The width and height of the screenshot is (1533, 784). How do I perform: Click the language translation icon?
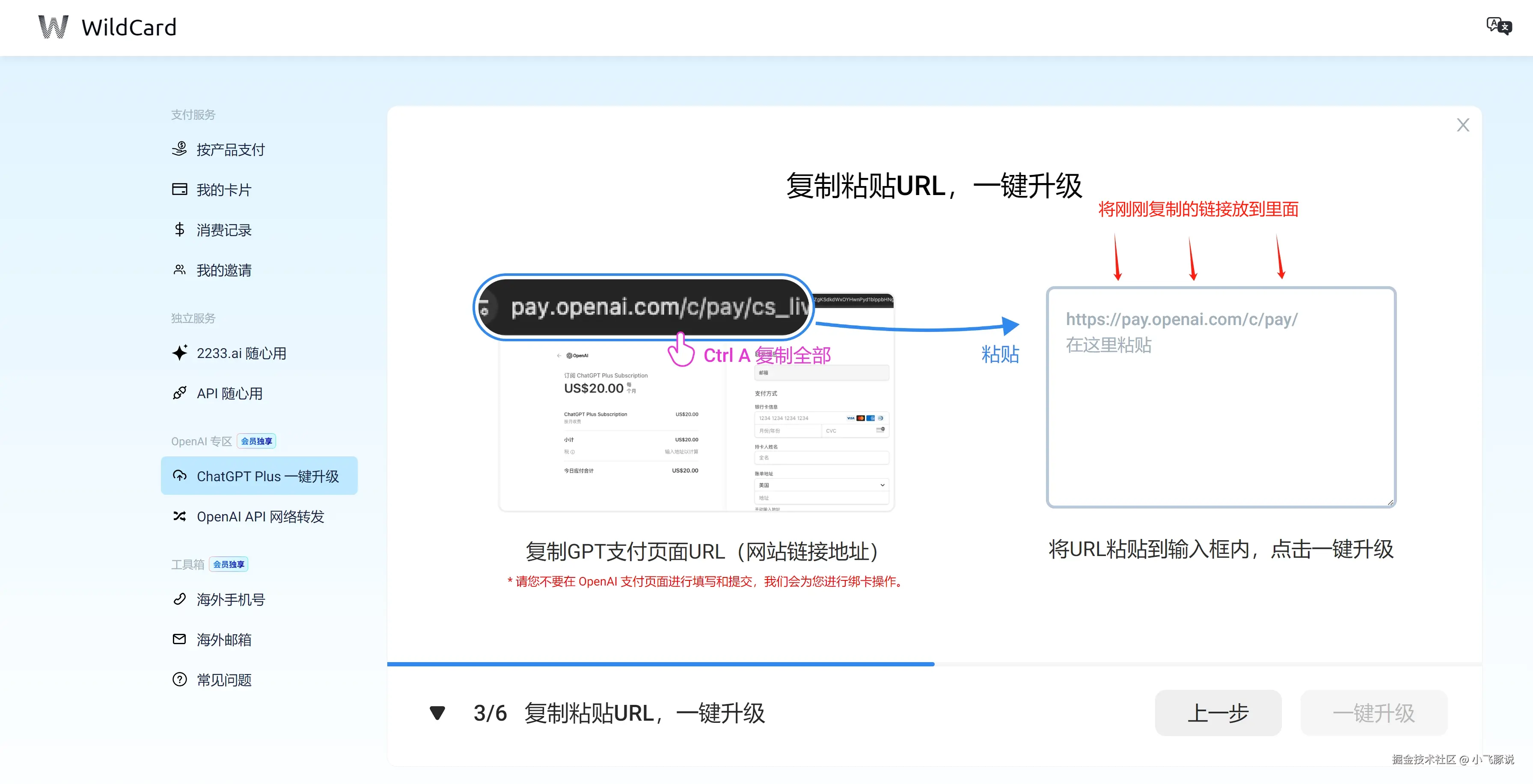click(1498, 26)
